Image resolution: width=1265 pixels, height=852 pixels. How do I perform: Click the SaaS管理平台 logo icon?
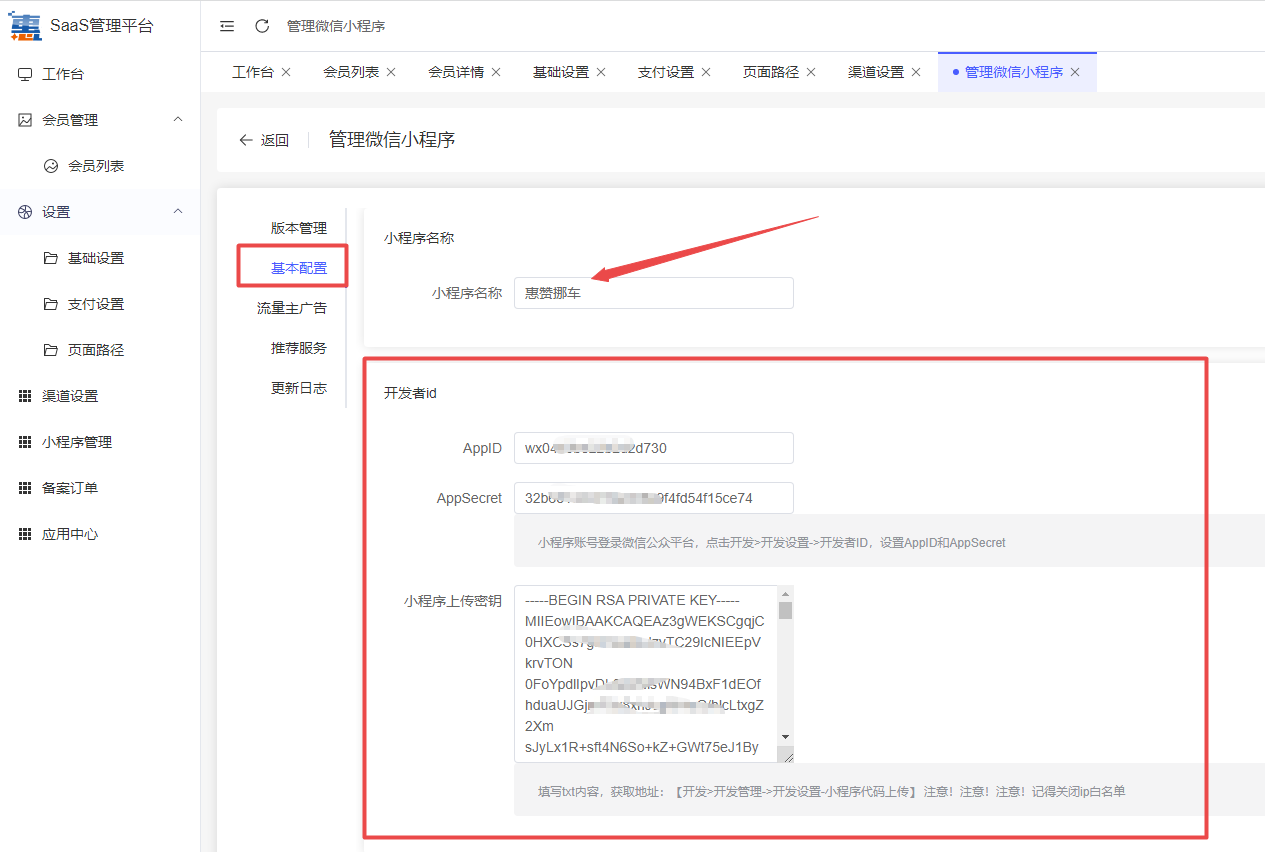pyautogui.click(x=26, y=25)
